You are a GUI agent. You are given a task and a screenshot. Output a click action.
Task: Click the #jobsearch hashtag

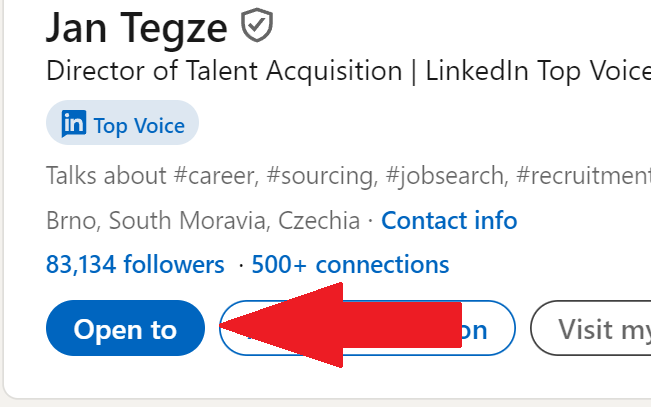point(446,177)
